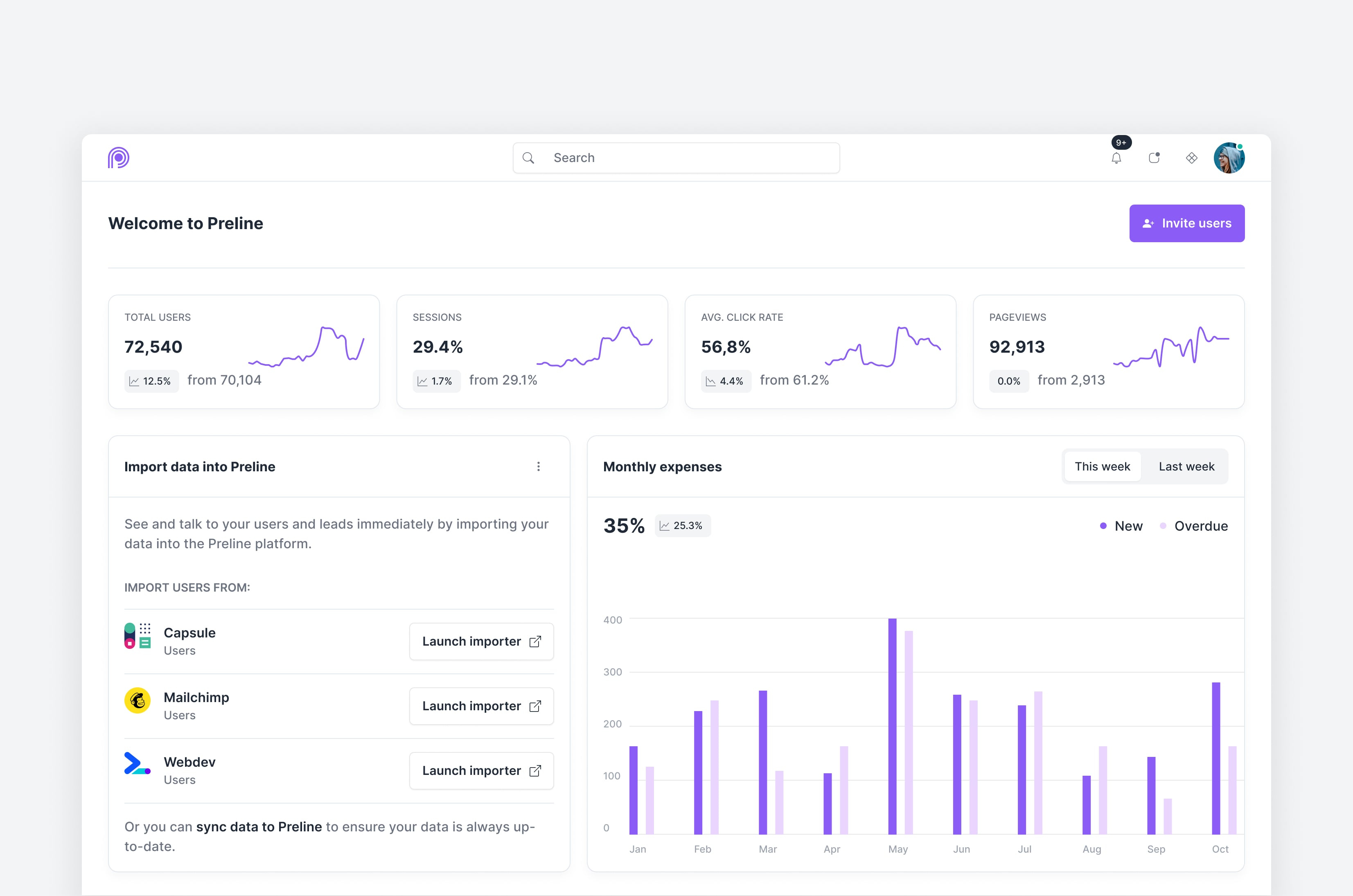The height and width of the screenshot is (896, 1353).
Task: Open the user avatar profile menu
Action: (x=1229, y=158)
